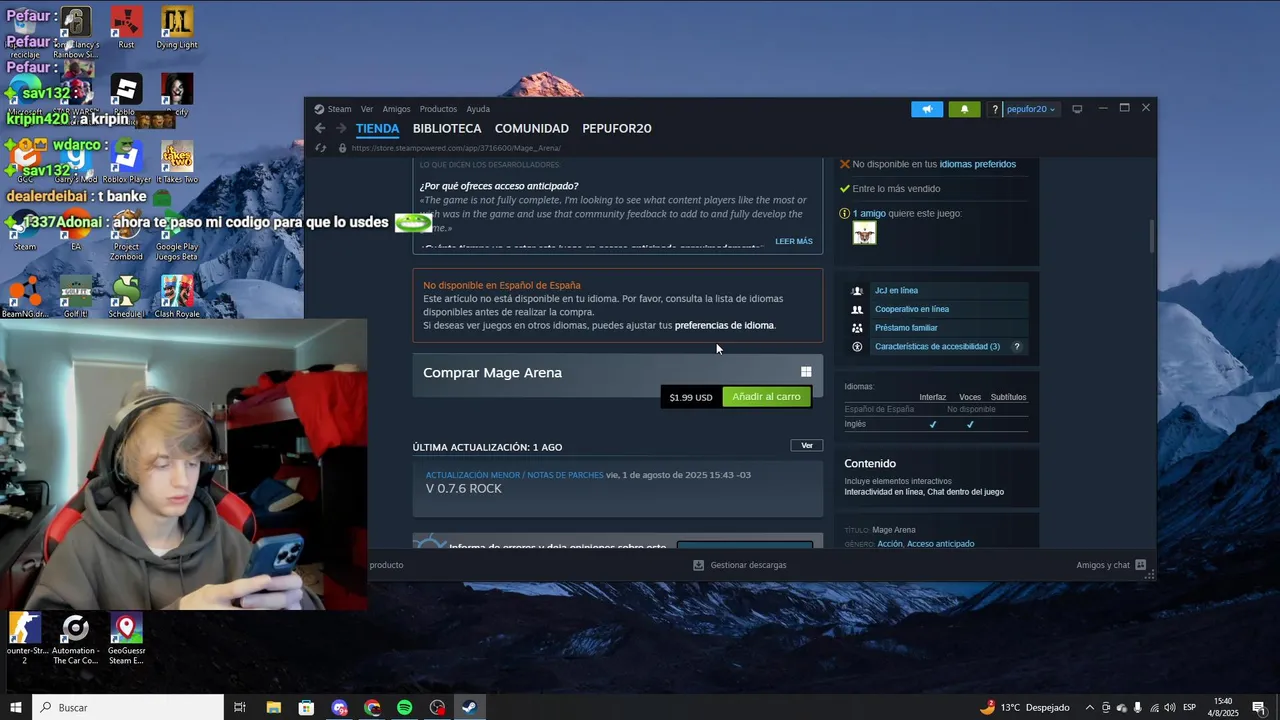The height and width of the screenshot is (720, 1280).
Task: Open Rainbow Six Siege desktop shortcut
Action: 75,30
